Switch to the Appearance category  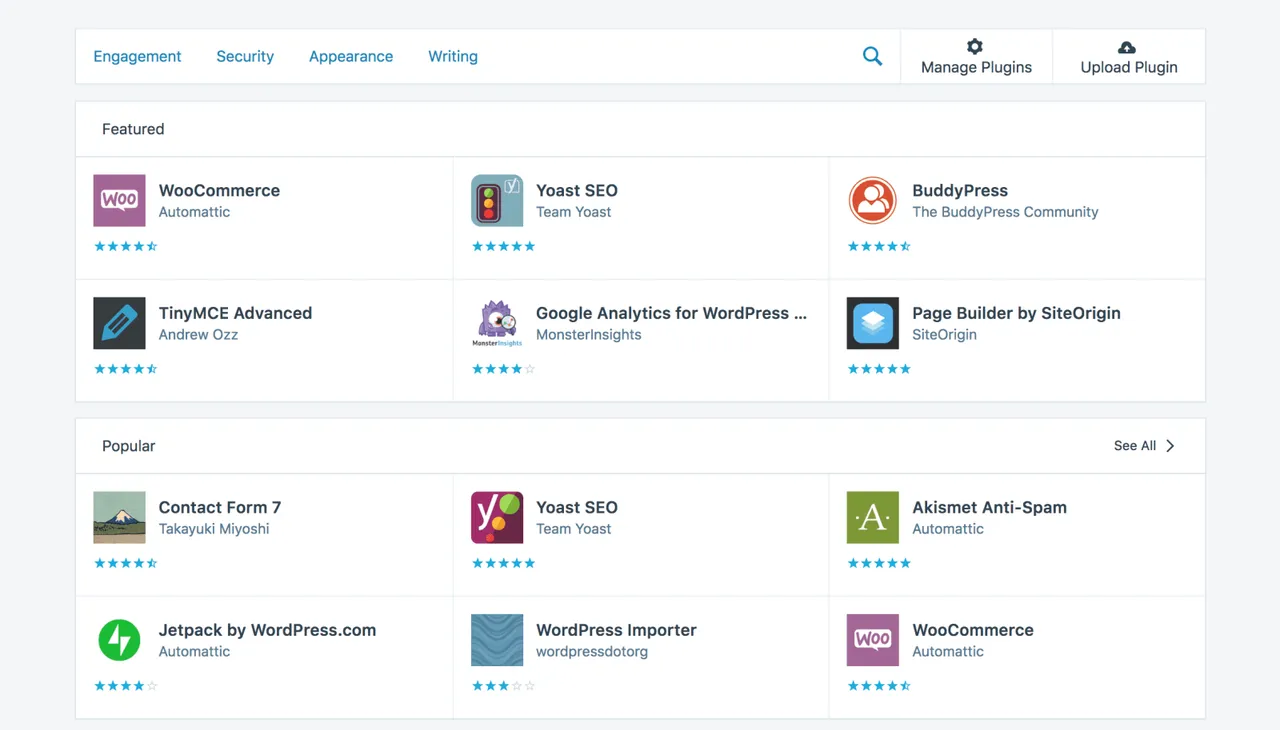point(351,56)
